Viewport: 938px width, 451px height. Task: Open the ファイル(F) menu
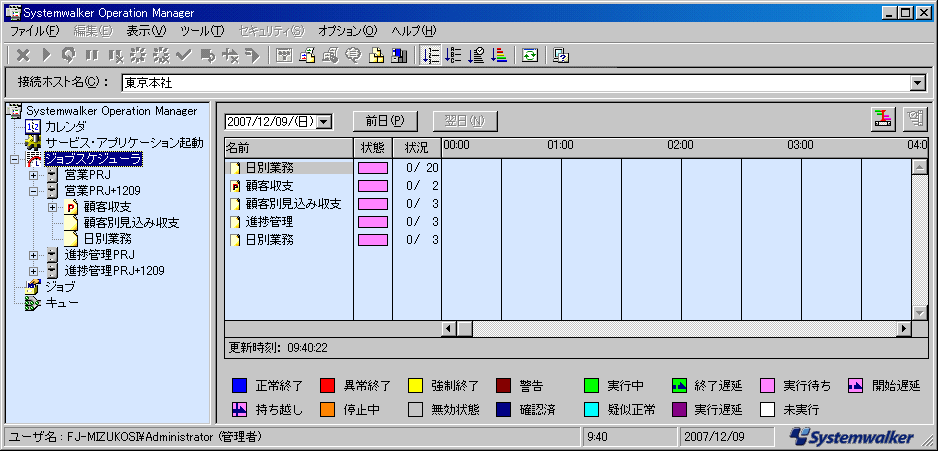click(35, 31)
